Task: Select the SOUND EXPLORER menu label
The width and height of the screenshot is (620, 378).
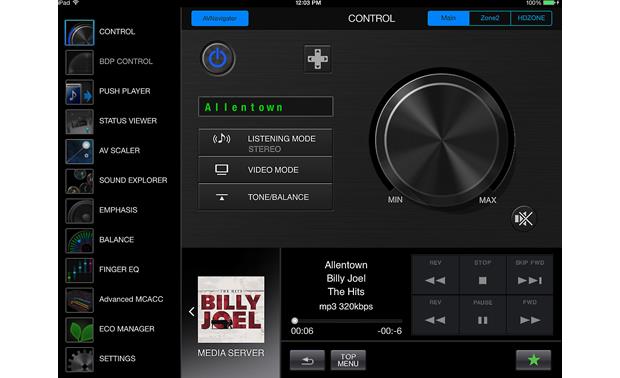Action: 133,180
